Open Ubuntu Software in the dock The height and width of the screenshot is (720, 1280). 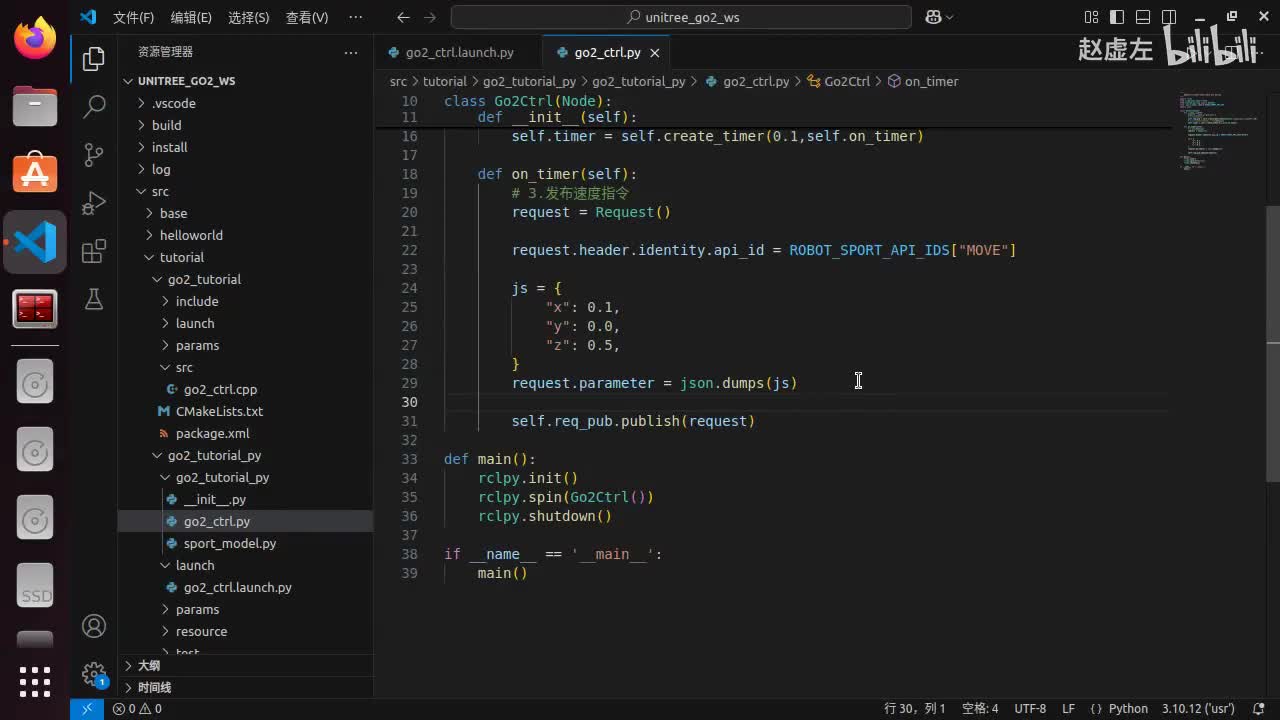click(x=35, y=173)
